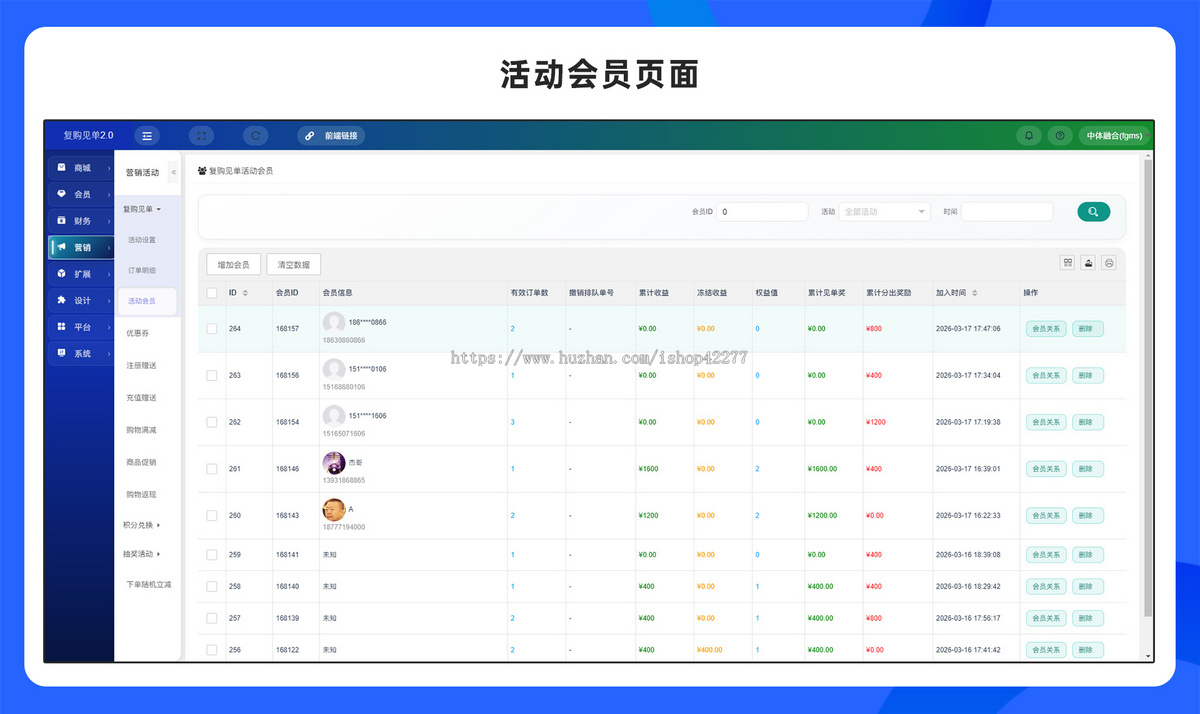This screenshot has width=1200, height=714.
Task: Click the vertical scrollbar of the page
Action: 1148,390
